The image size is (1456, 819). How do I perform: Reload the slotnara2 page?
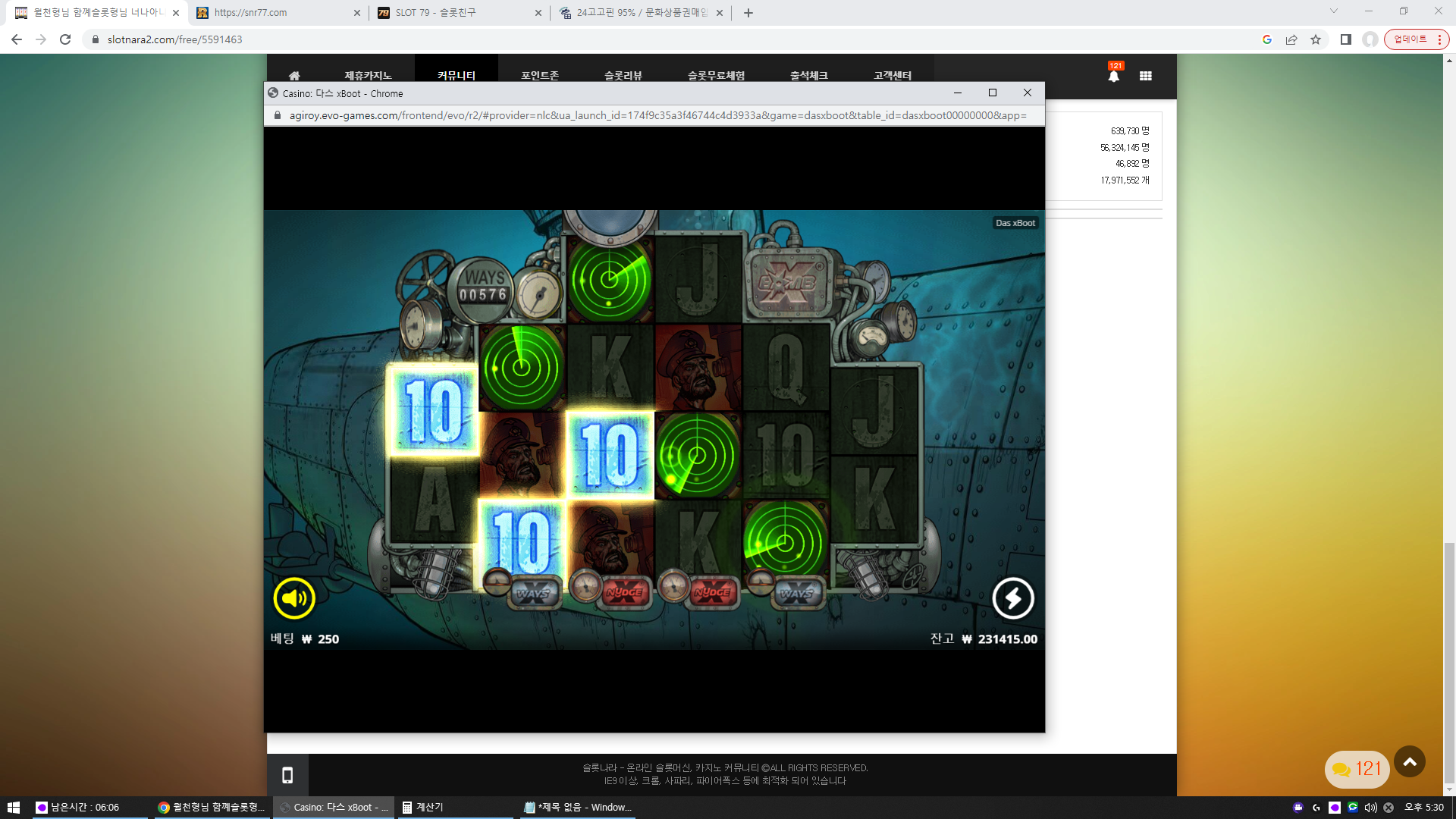click(x=65, y=39)
